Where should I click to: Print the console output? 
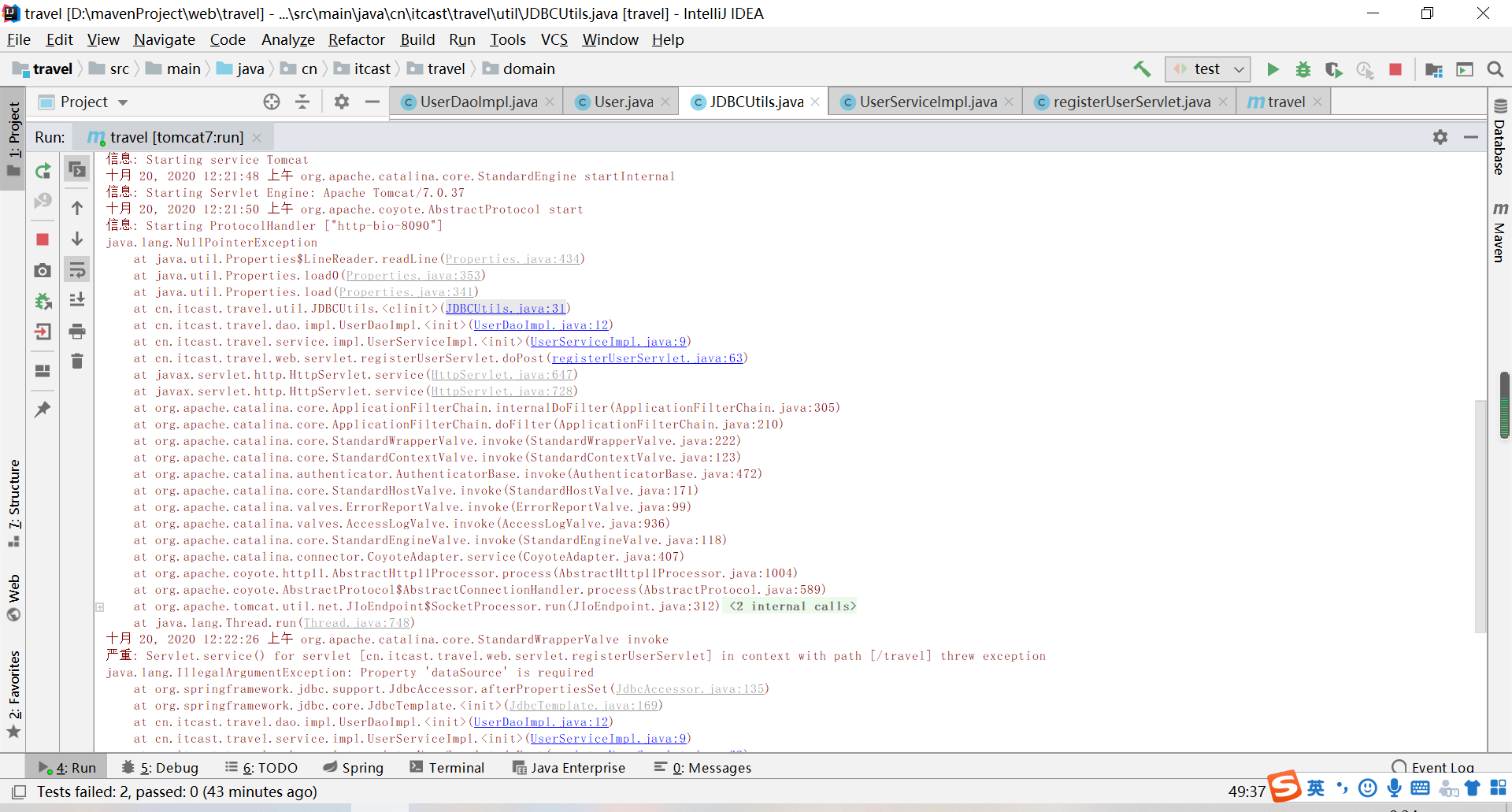click(77, 331)
